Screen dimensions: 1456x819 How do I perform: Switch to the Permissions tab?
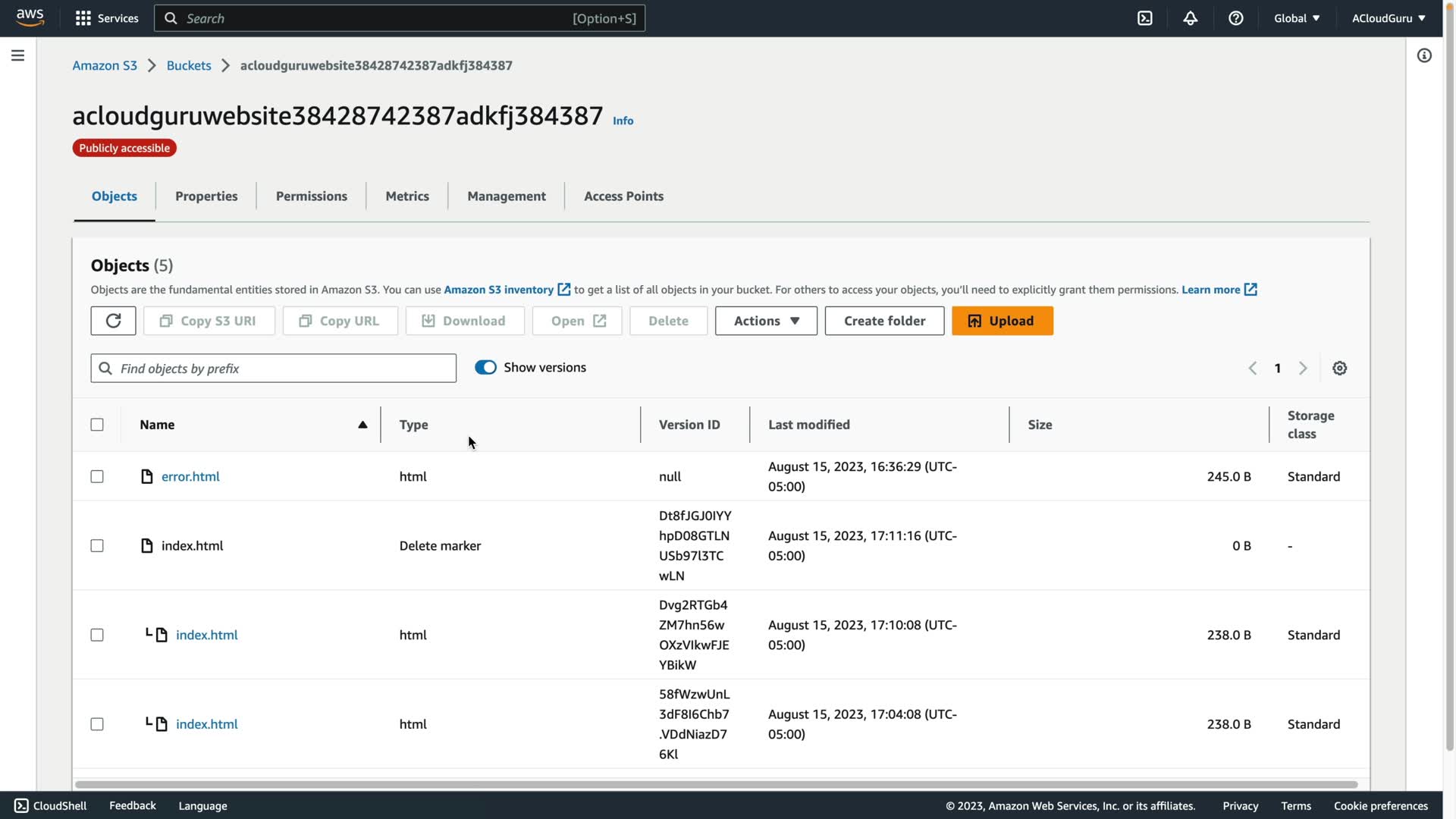point(311,196)
